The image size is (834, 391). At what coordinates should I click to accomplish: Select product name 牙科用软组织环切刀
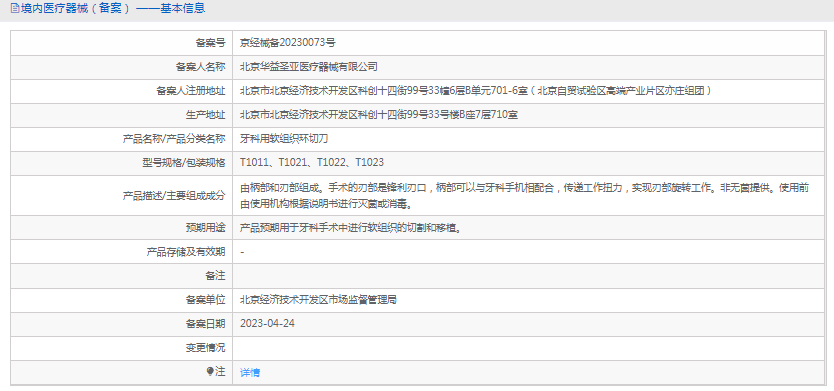pyautogui.click(x=284, y=139)
